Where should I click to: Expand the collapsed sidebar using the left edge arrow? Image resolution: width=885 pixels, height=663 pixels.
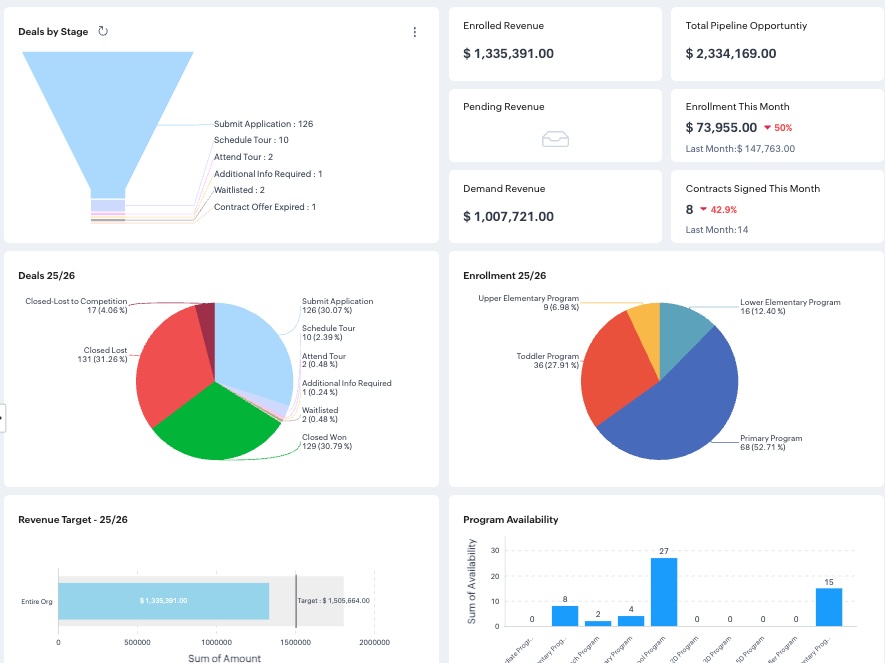pyautogui.click(x=2, y=417)
